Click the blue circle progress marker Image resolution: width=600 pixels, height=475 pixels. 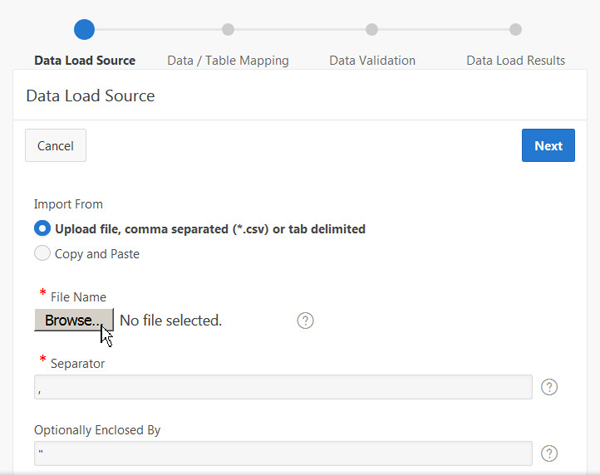[x=85, y=29]
